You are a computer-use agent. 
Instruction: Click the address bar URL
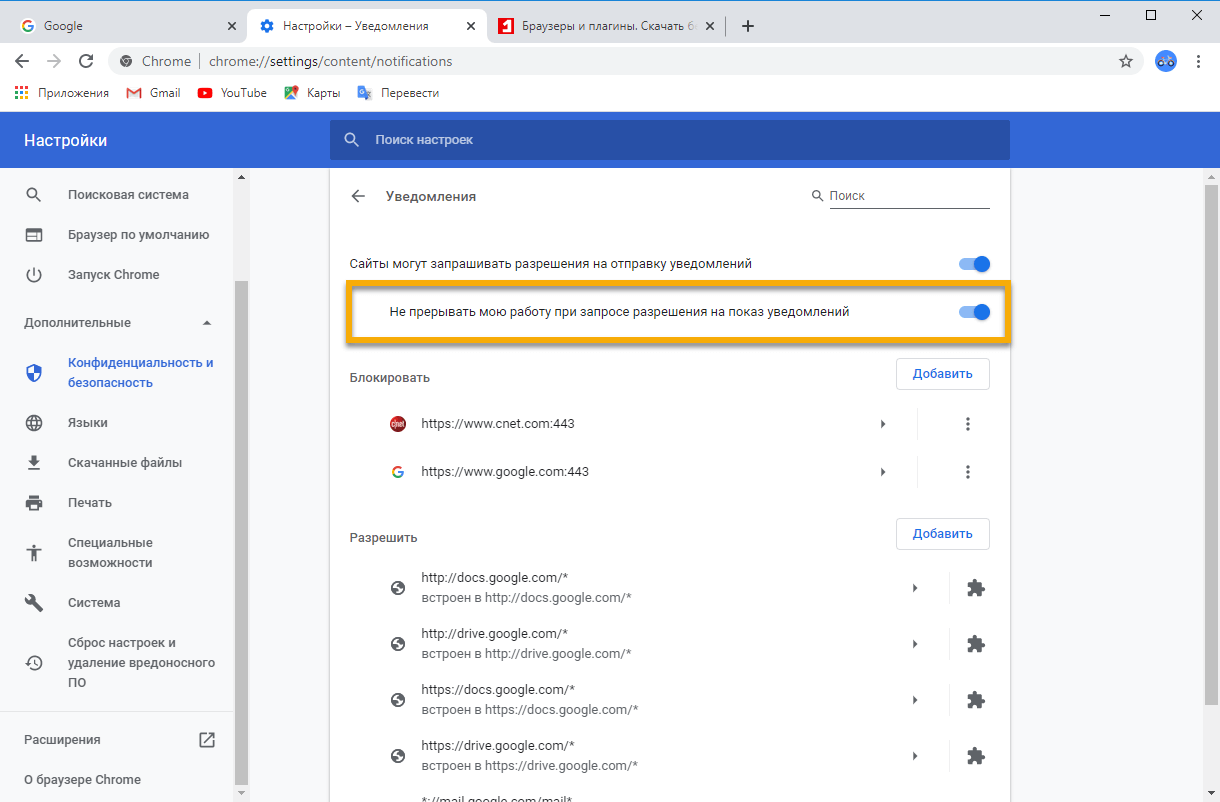(x=331, y=61)
